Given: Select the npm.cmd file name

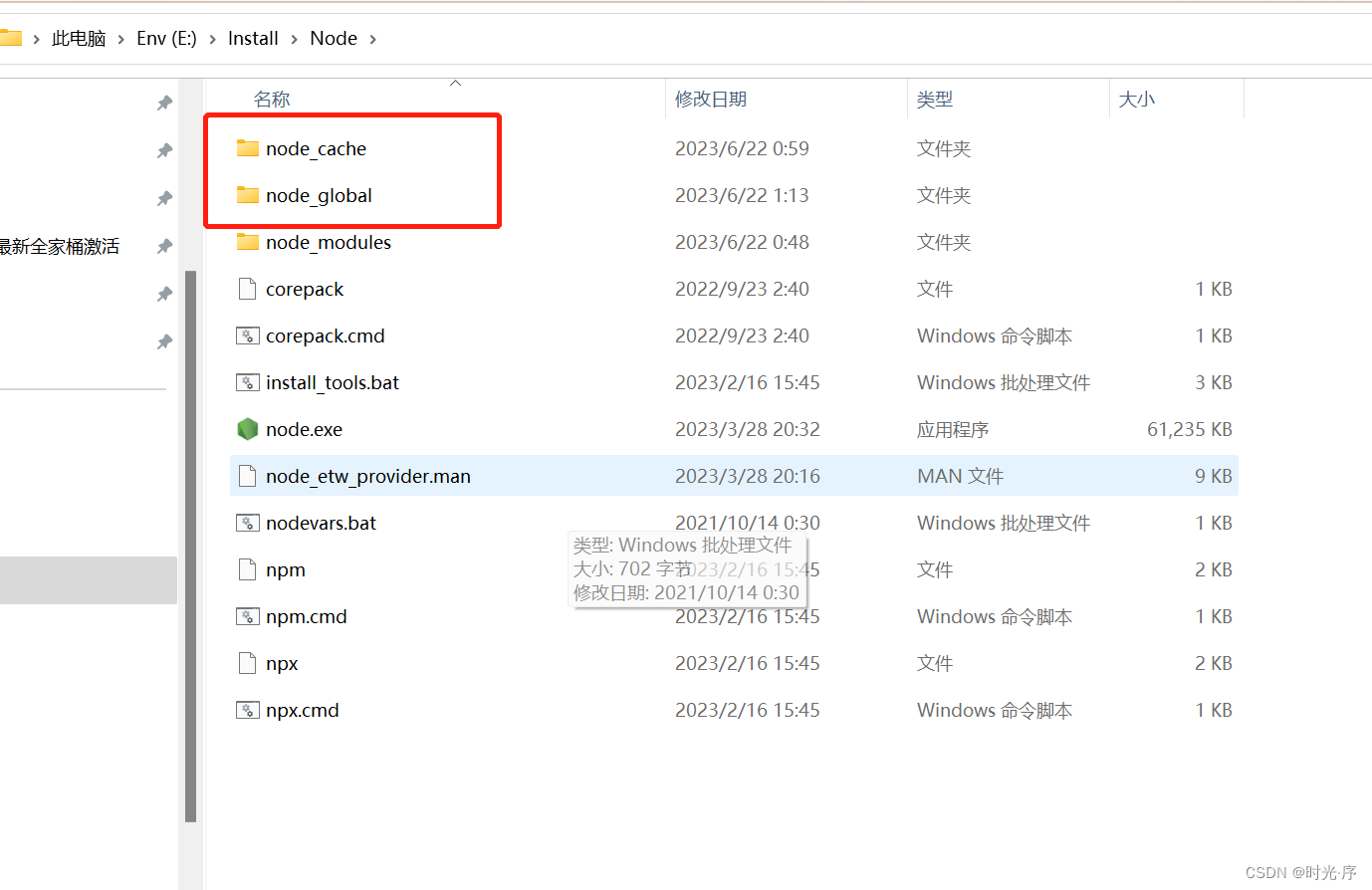Looking at the screenshot, I should (x=307, y=617).
